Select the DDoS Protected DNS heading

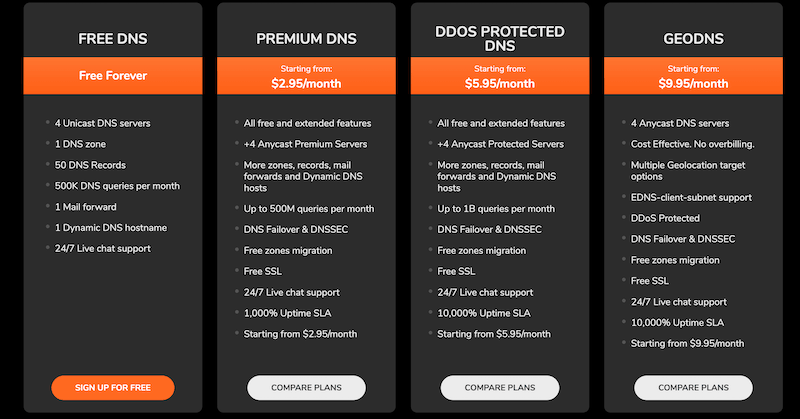(x=499, y=37)
